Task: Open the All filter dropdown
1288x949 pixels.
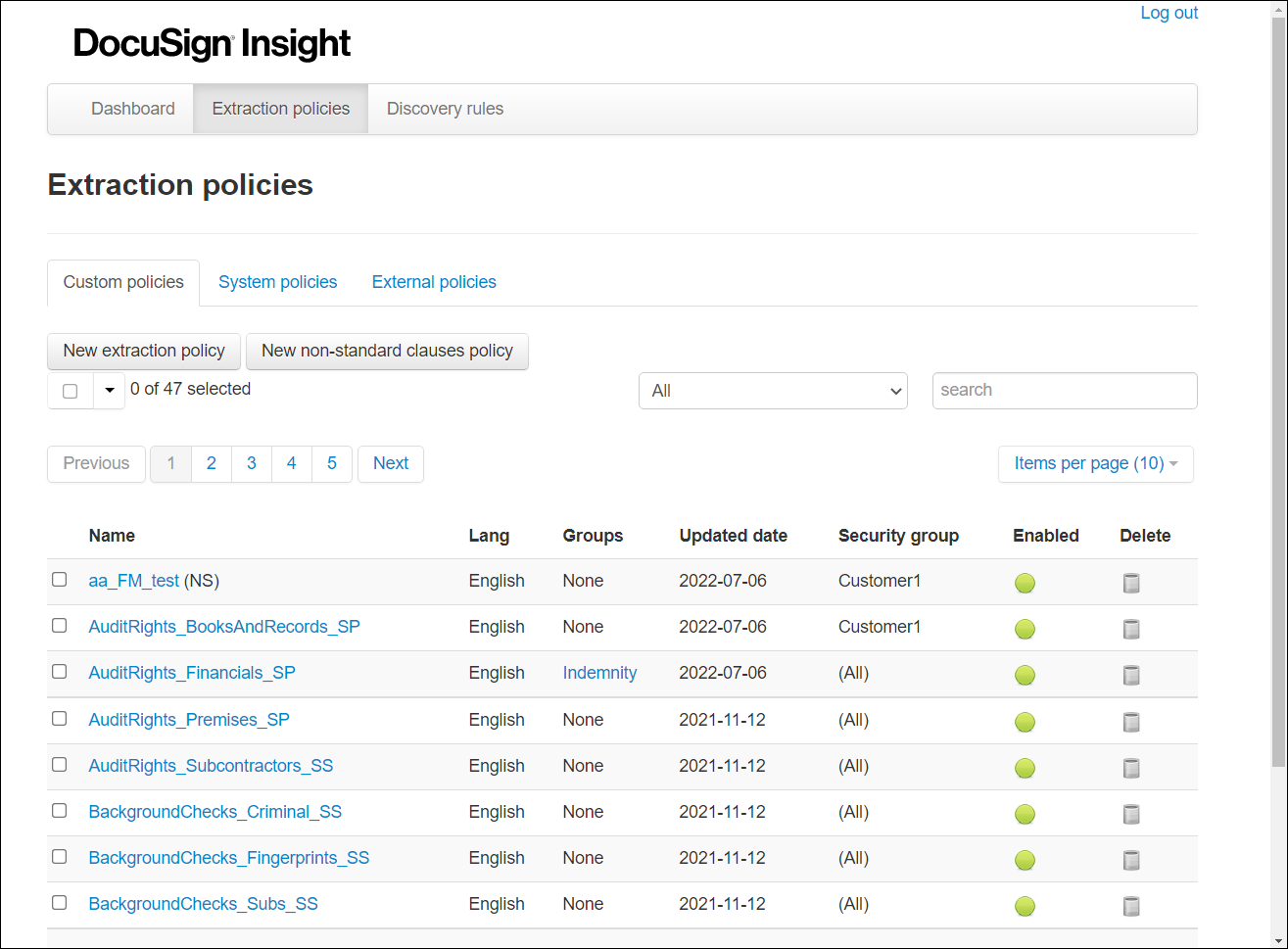Action: 773,390
